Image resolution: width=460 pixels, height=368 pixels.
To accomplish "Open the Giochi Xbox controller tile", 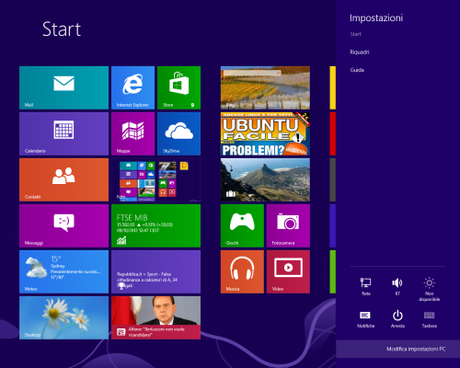I will pos(242,226).
